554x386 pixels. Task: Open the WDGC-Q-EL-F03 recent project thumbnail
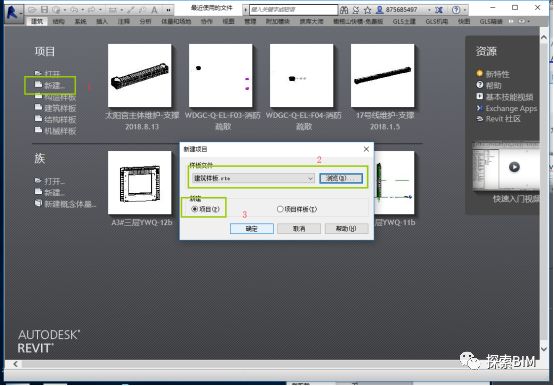click(x=221, y=76)
